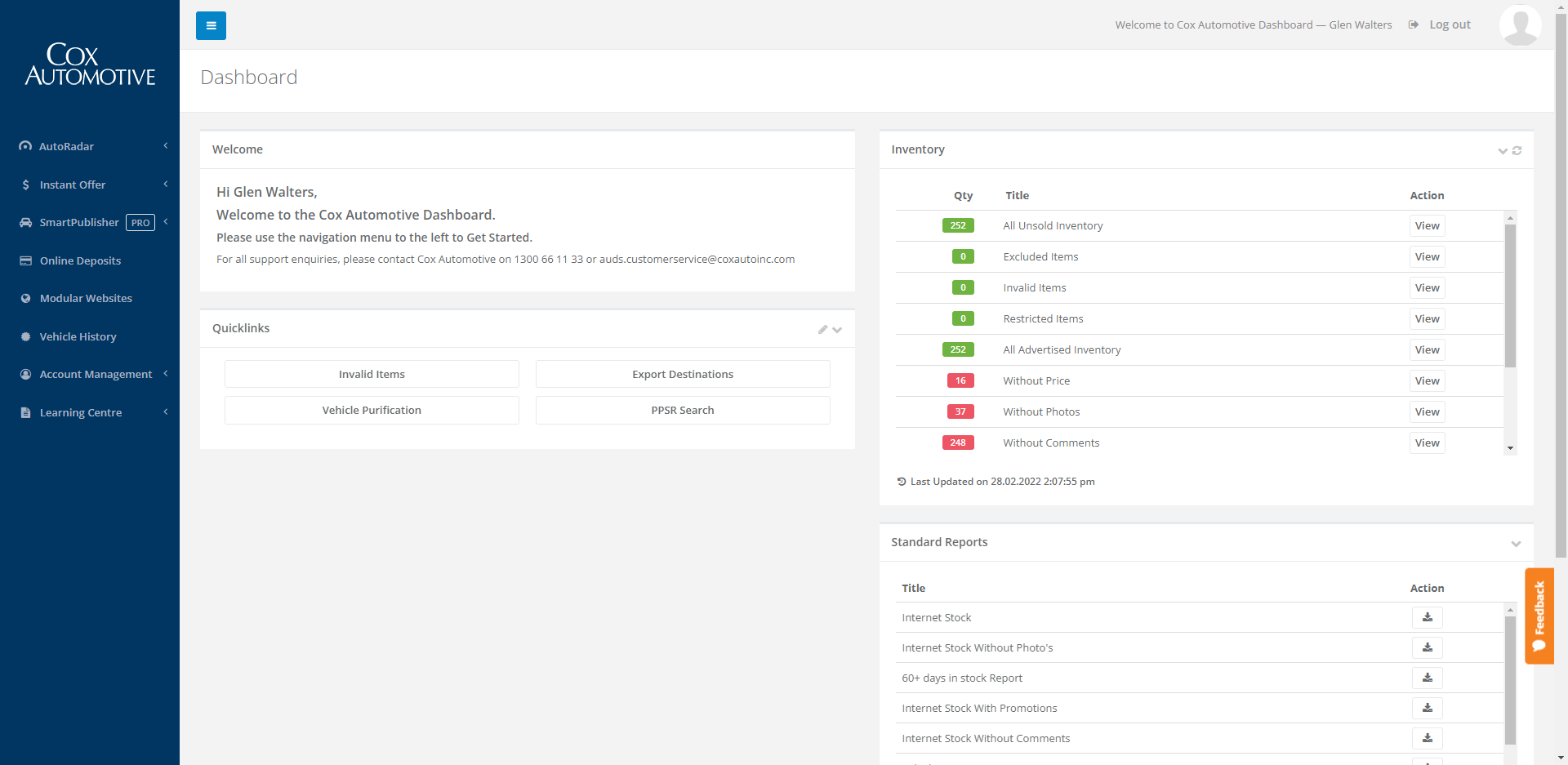Open the orange Feedback tab
Viewport: 1568px width, 765px height.
(1539, 616)
